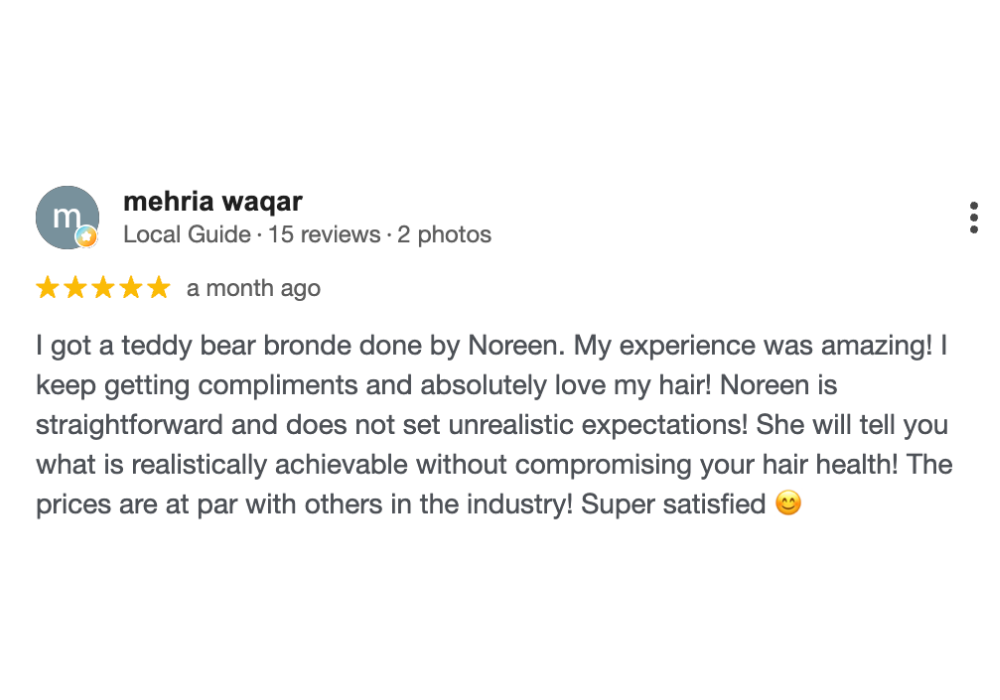1000x700 pixels.
Task: Click the Local Guide star badge on avatar
Action: coord(87,237)
